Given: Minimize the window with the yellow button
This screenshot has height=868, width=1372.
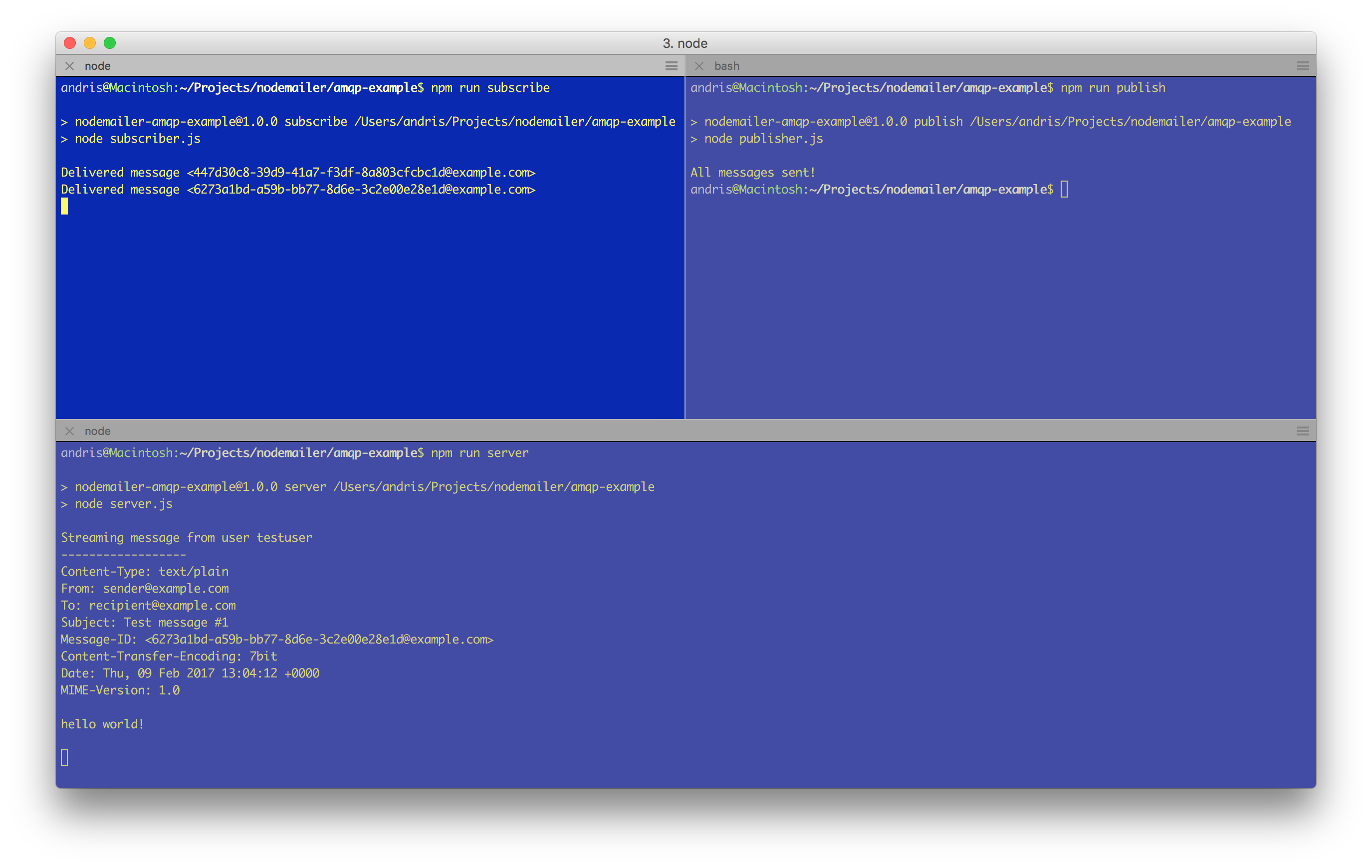Looking at the screenshot, I should (x=90, y=43).
